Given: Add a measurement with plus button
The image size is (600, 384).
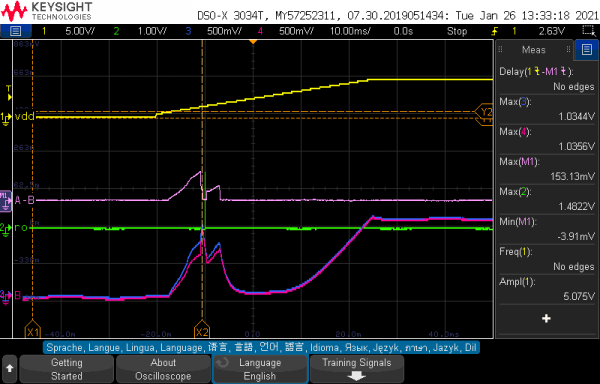Looking at the screenshot, I should coord(546,318).
